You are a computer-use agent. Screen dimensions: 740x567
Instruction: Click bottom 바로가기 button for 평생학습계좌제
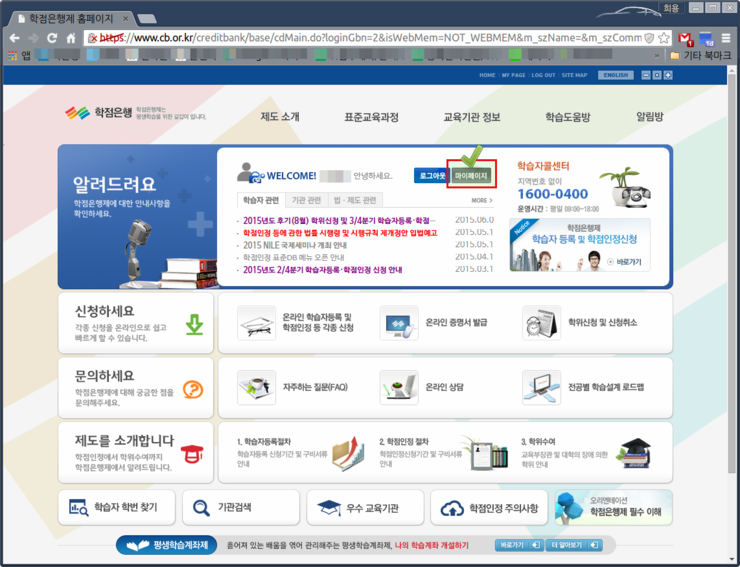(x=519, y=545)
